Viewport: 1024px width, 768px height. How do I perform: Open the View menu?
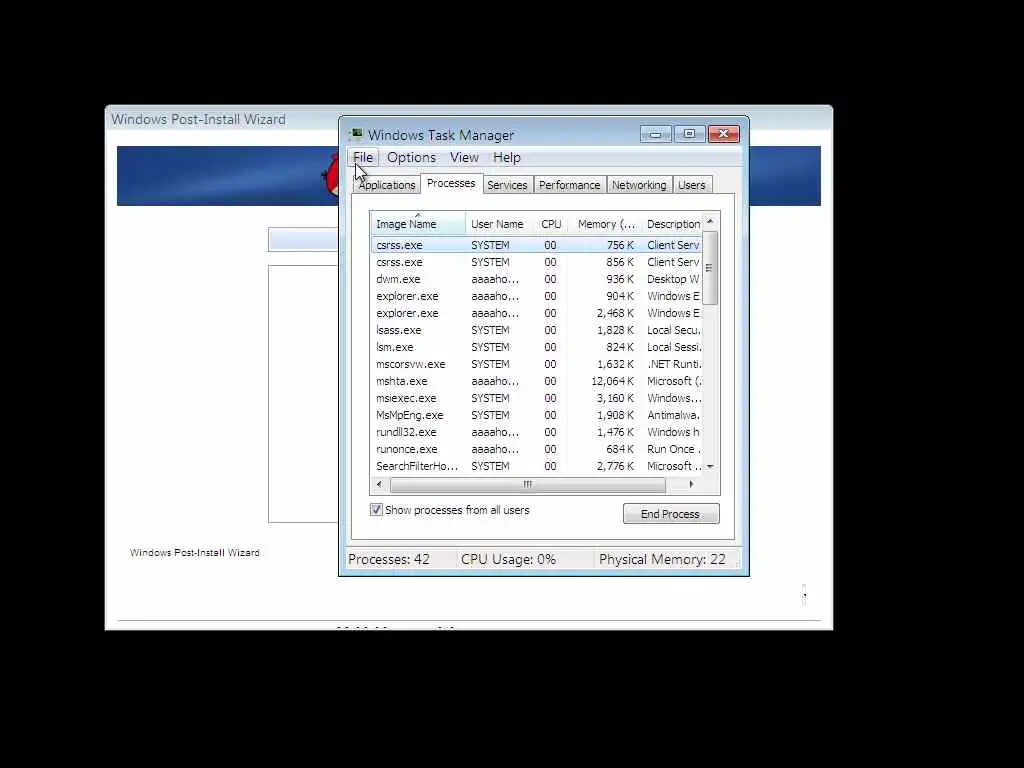pyautogui.click(x=464, y=157)
